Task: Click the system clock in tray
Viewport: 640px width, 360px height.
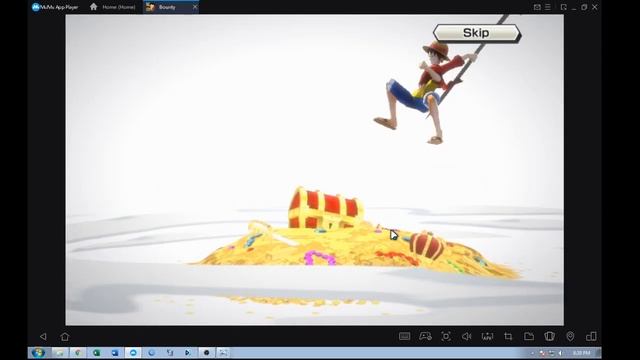Action: coord(581,353)
